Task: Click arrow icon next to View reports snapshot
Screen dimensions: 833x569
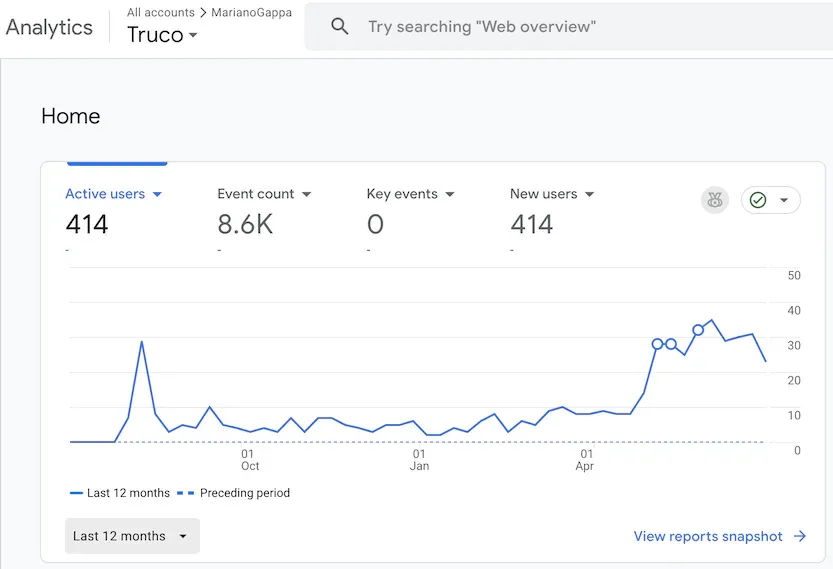Action: coord(800,536)
